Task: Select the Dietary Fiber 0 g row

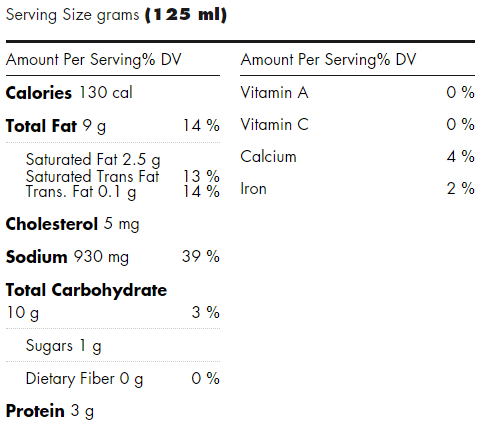Action: tap(123, 379)
